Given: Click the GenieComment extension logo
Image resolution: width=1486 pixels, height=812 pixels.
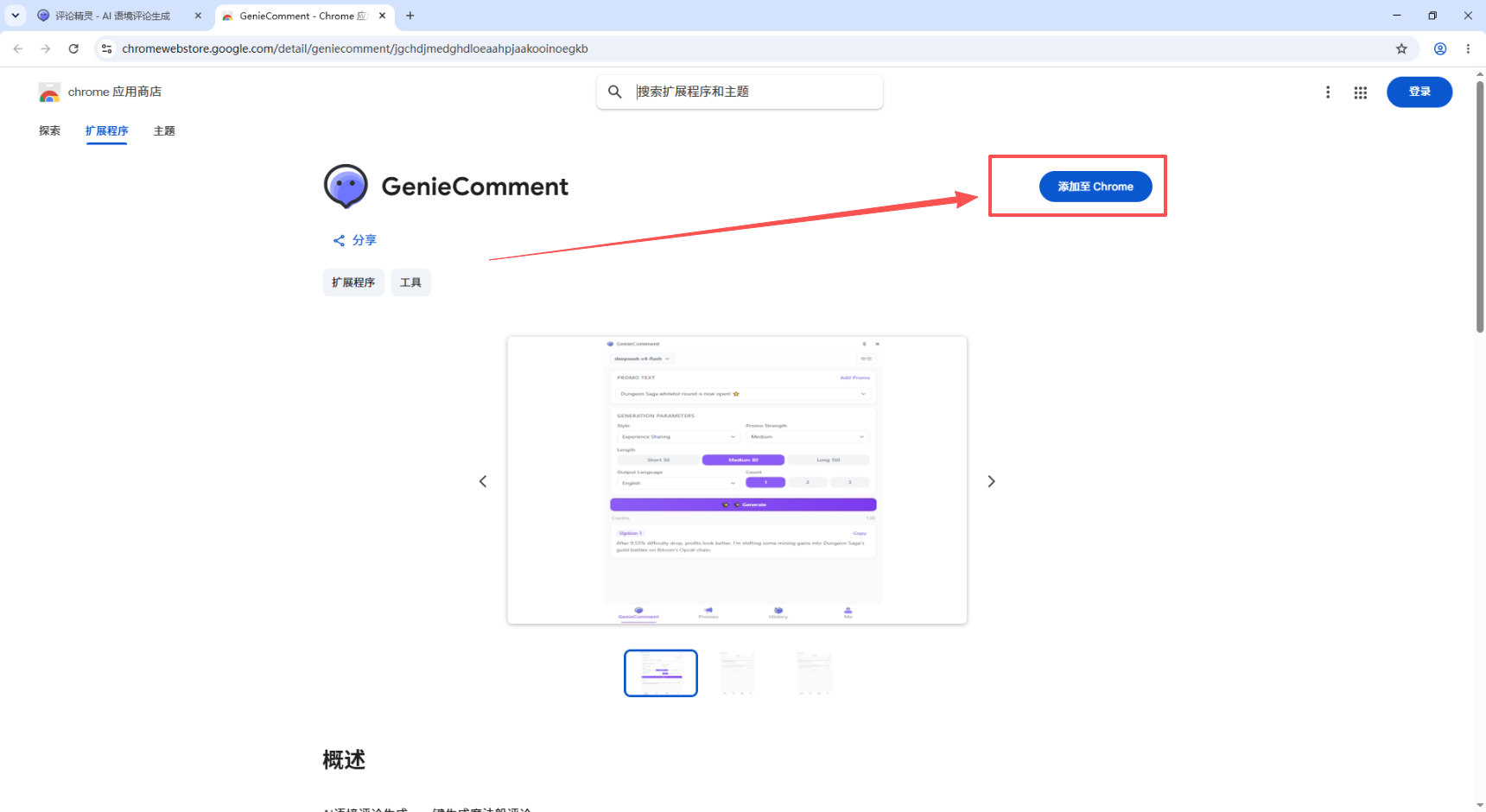Looking at the screenshot, I should click(346, 186).
